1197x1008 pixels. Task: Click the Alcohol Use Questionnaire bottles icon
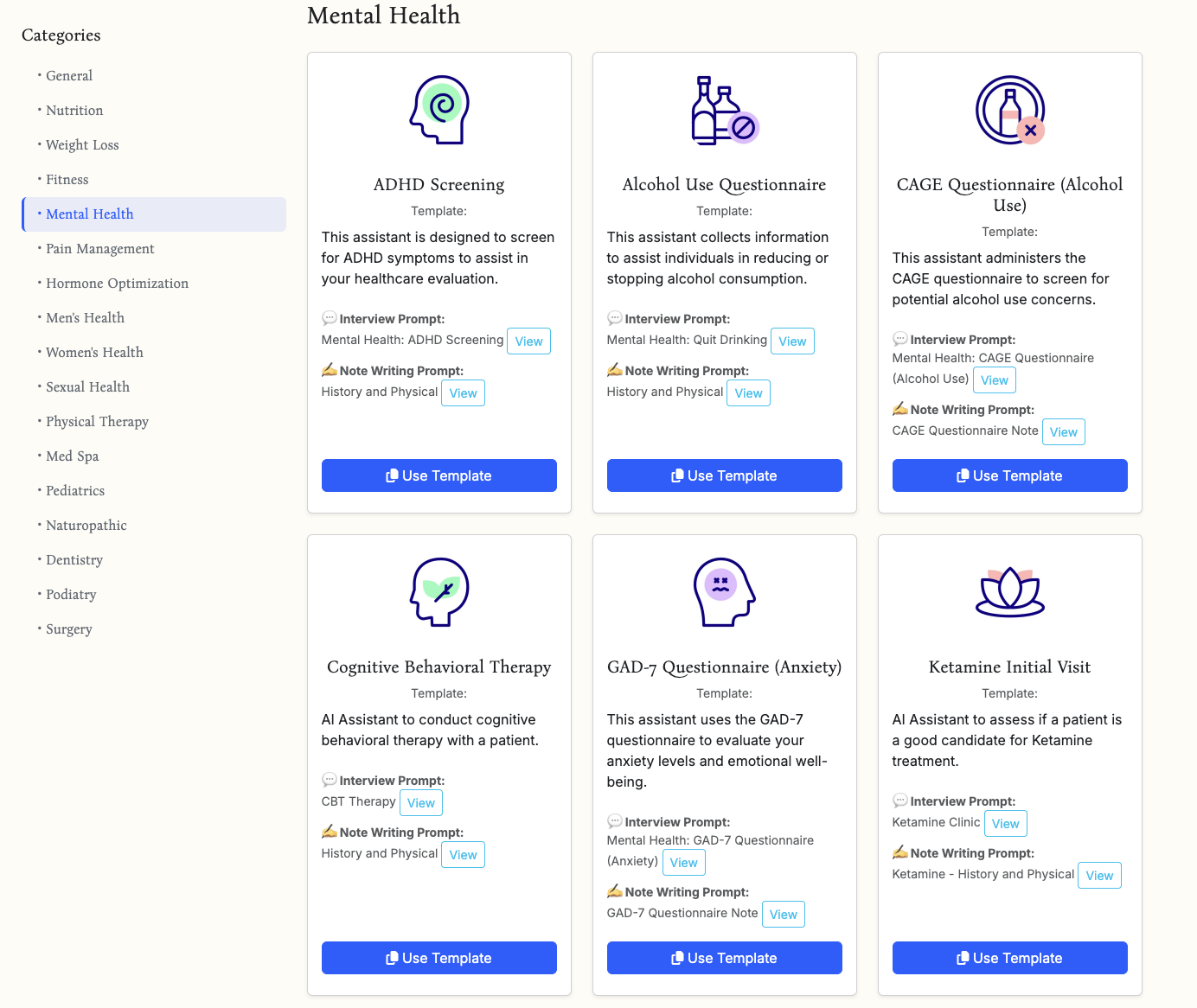coord(724,110)
